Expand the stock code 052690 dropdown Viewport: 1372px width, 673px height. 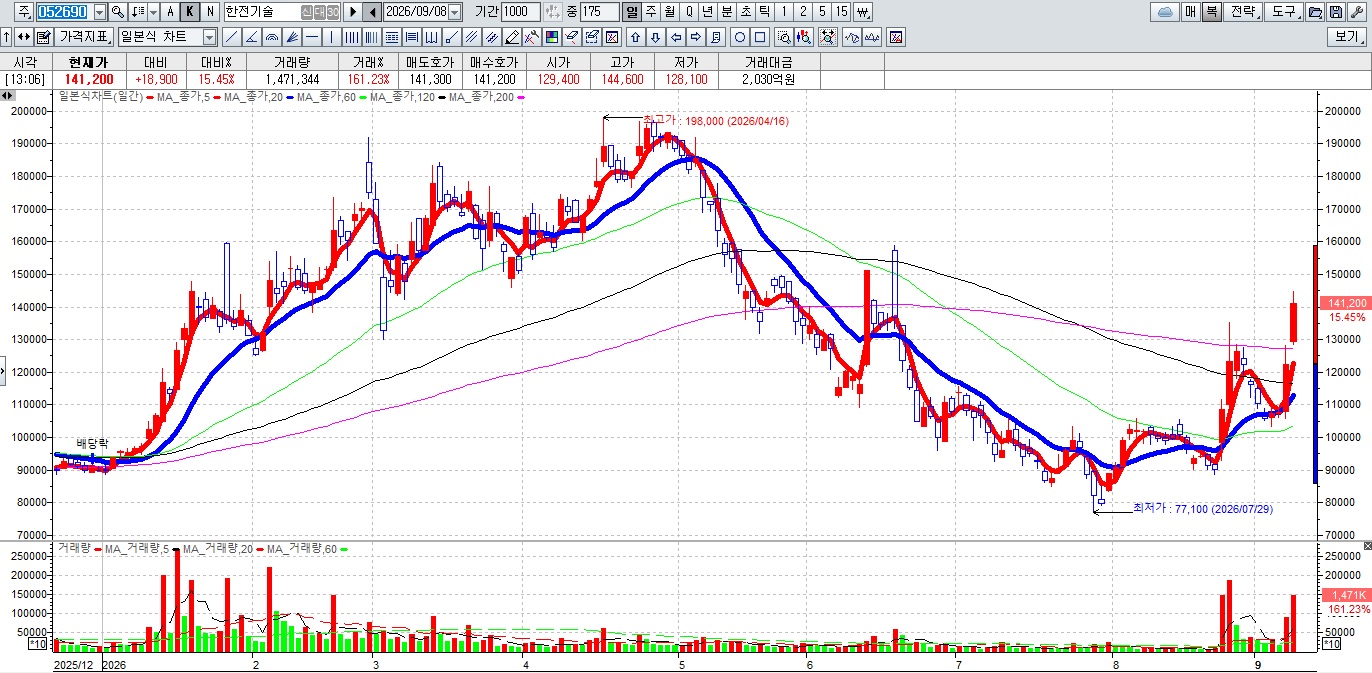[100, 12]
